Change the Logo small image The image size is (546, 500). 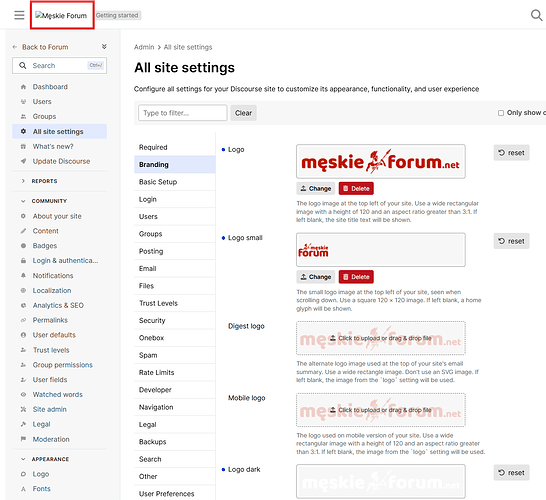(x=316, y=277)
